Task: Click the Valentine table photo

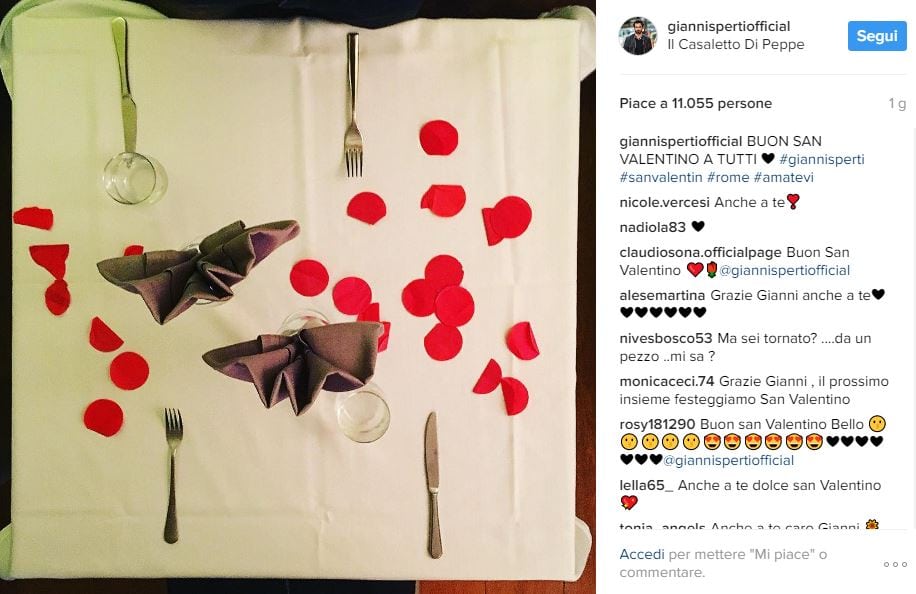Action: pyautogui.click(x=297, y=297)
